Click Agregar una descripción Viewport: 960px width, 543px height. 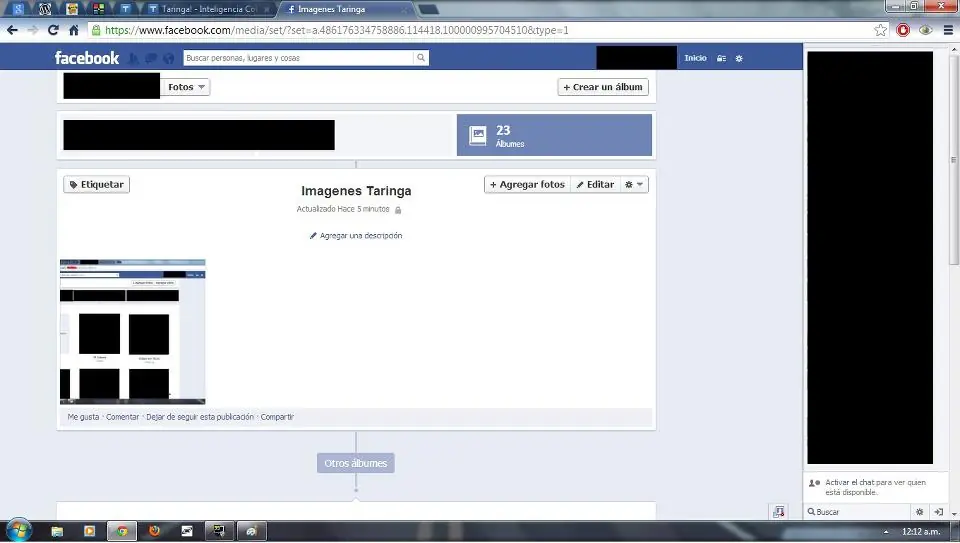pos(356,236)
